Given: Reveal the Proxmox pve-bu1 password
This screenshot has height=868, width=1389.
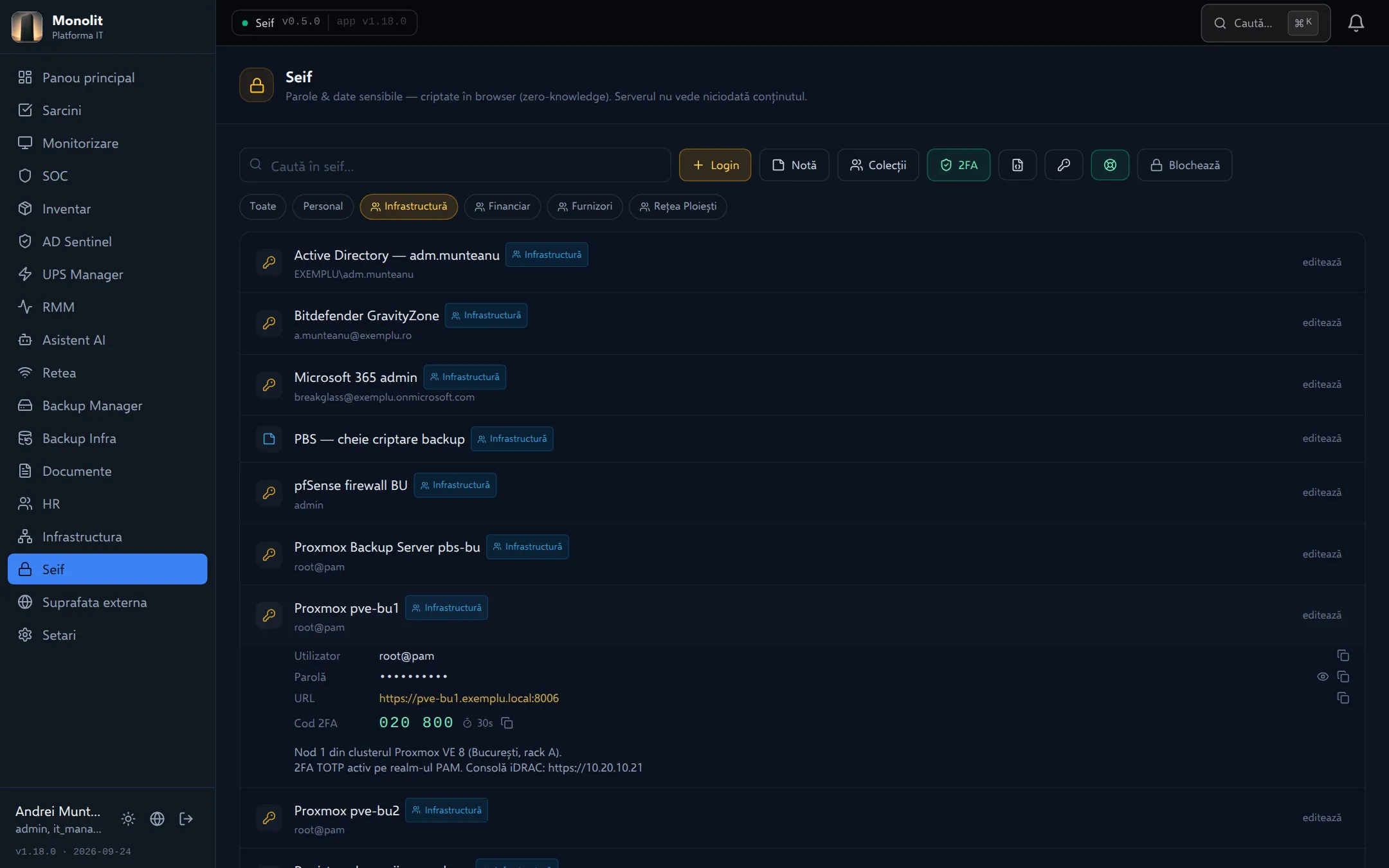Looking at the screenshot, I should pyautogui.click(x=1322, y=677).
